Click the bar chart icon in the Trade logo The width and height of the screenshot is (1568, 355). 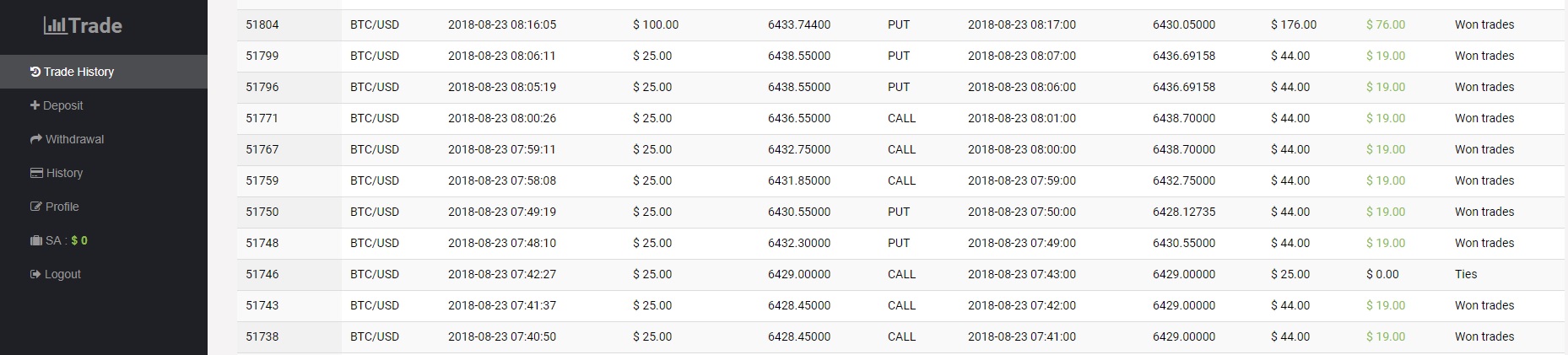click(54, 26)
